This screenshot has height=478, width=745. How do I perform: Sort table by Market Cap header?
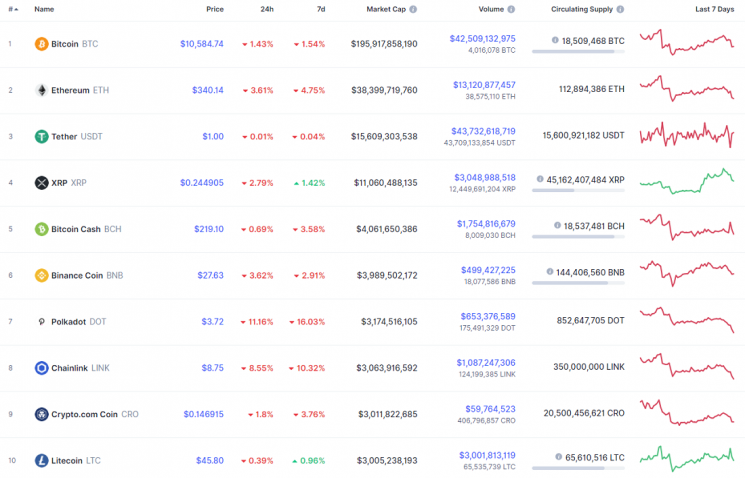pos(386,9)
